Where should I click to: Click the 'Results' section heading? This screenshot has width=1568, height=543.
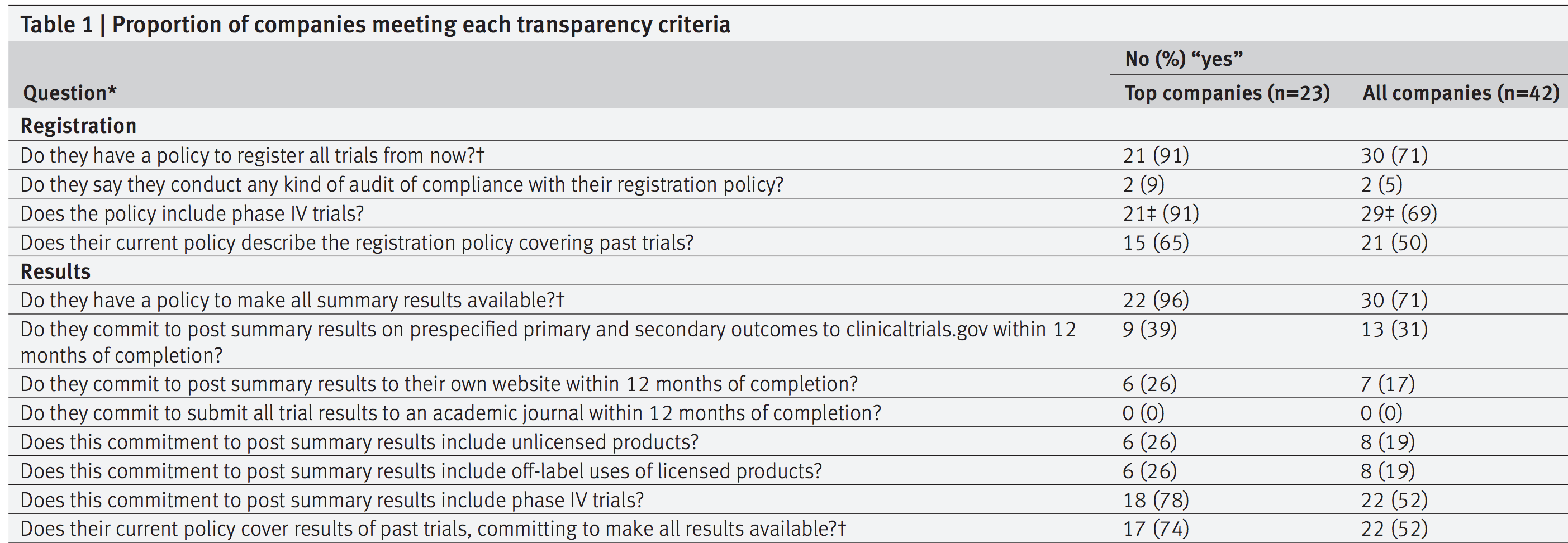55,271
